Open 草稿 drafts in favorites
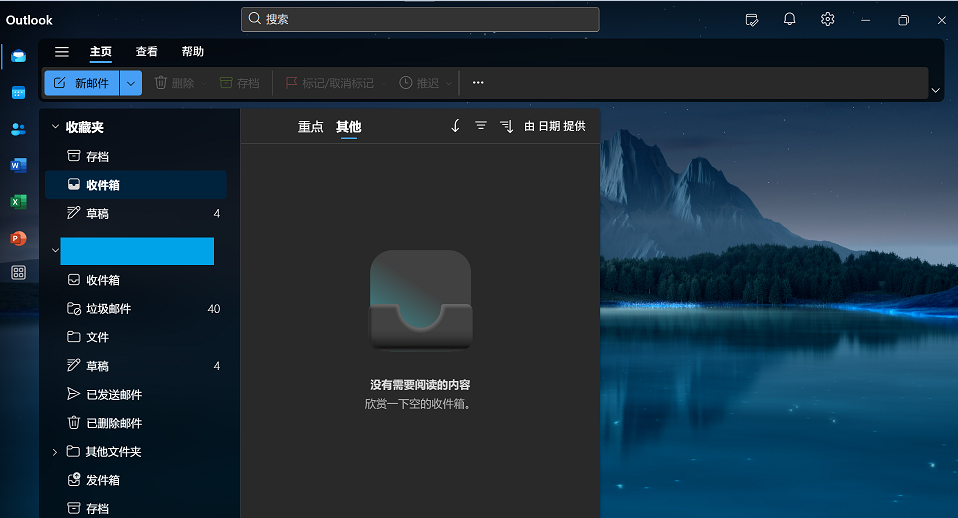Viewport: 958px width, 518px height. coord(136,213)
